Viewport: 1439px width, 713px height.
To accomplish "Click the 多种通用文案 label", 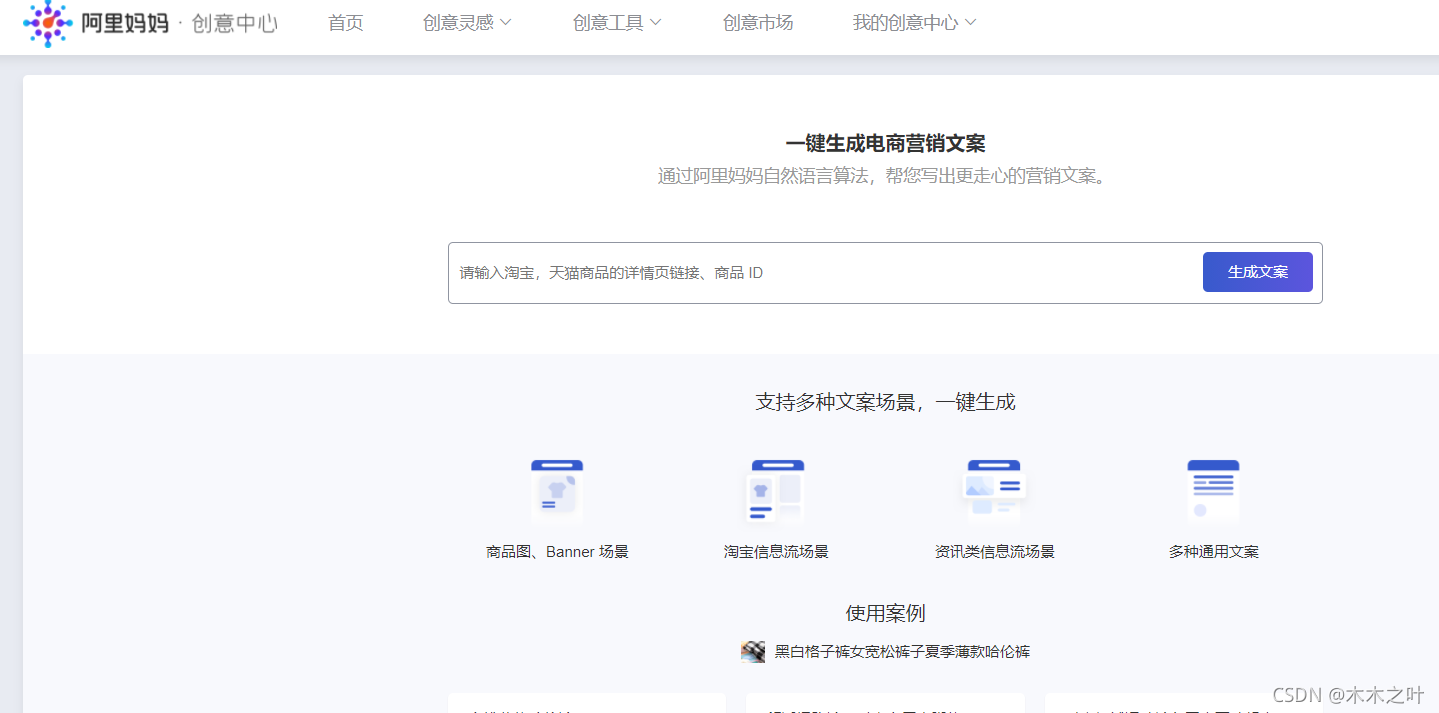I will pyautogui.click(x=1213, y=552).
